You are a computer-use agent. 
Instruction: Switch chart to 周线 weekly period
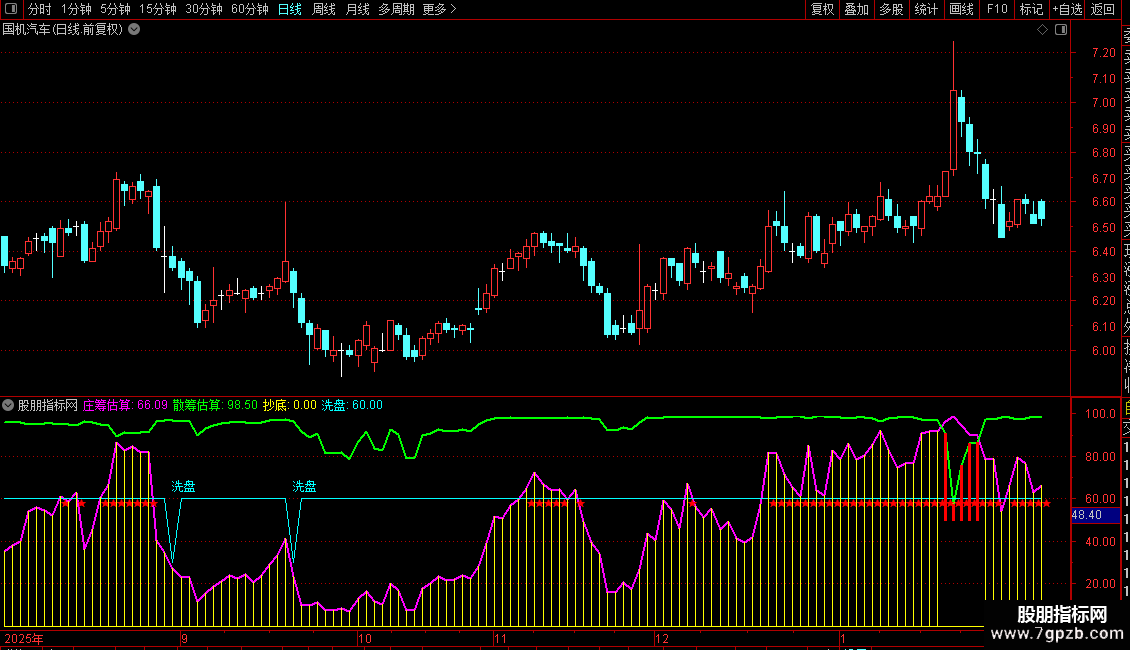(x=324, y=9)
